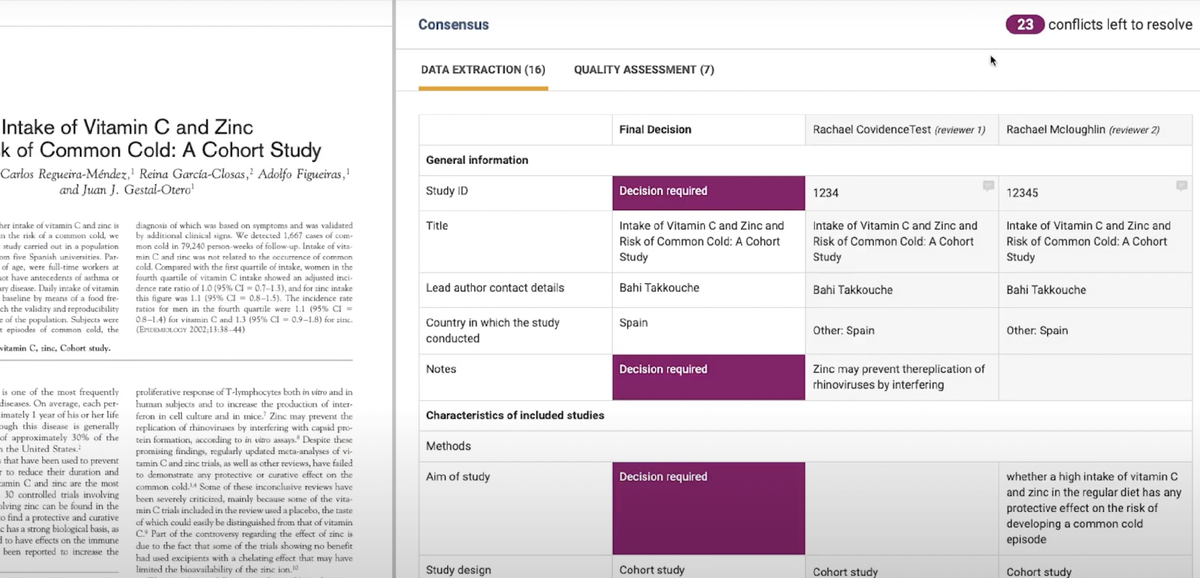Select reviewer 1 Study ID value 1234

coord(826,192)
